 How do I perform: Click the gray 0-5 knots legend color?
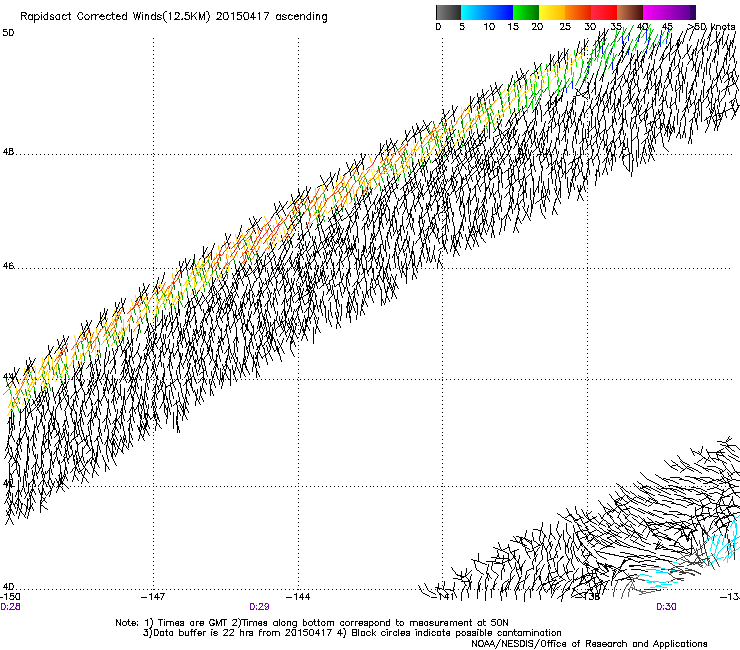click(x=448, y=12)
